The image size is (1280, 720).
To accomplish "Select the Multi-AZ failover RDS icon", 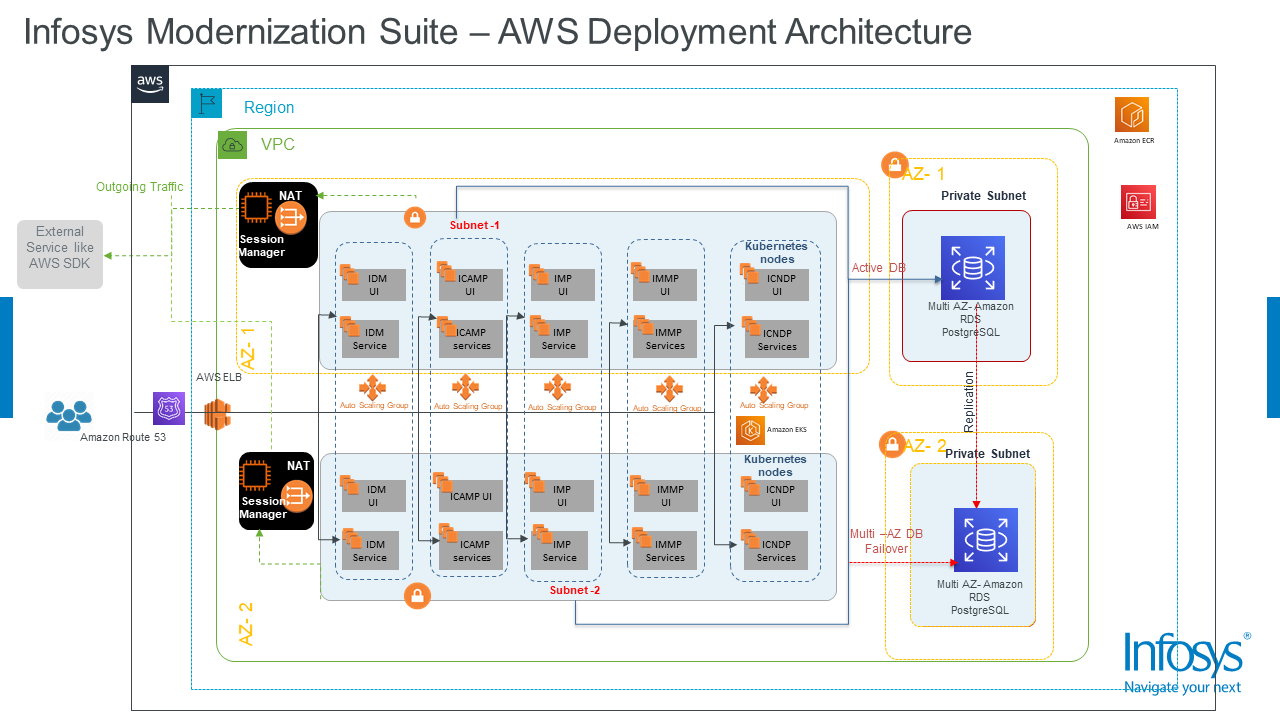I will 985,540.
